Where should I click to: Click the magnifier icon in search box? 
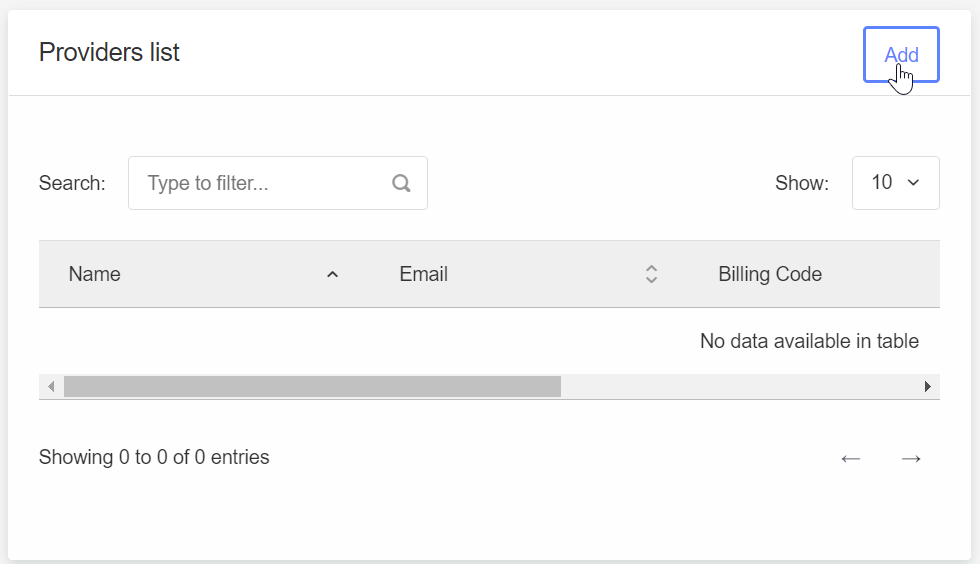coord(401,183)
